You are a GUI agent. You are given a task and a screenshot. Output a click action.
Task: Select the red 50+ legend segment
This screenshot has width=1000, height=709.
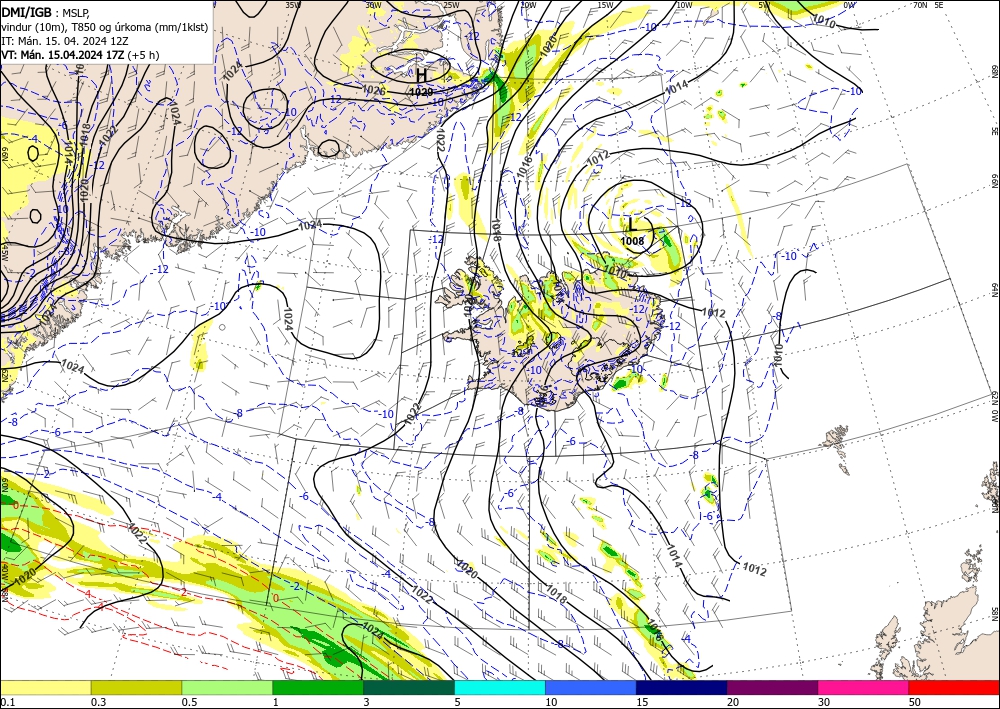954,687
